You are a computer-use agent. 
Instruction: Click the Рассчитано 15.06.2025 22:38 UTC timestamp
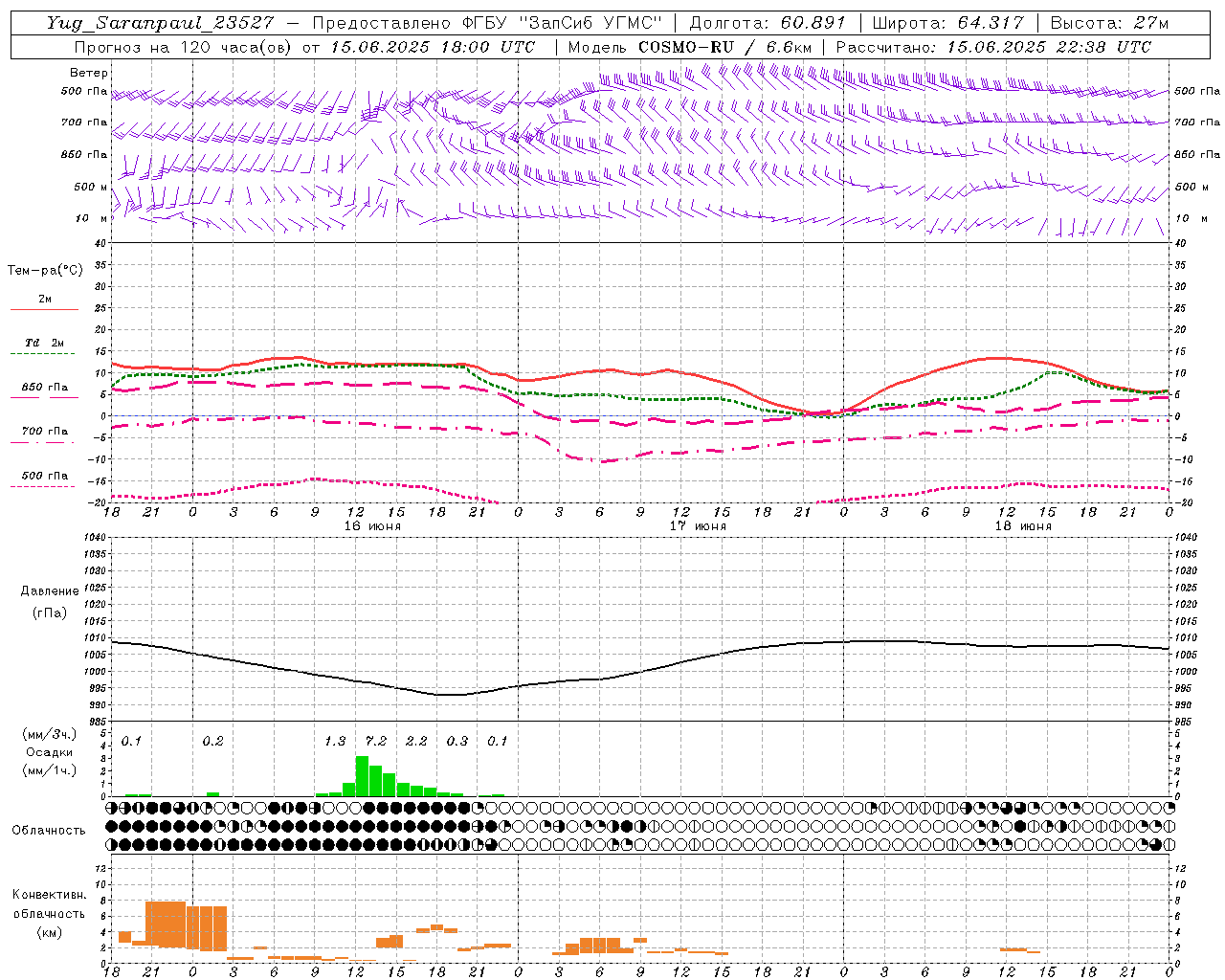pos(993,47)
